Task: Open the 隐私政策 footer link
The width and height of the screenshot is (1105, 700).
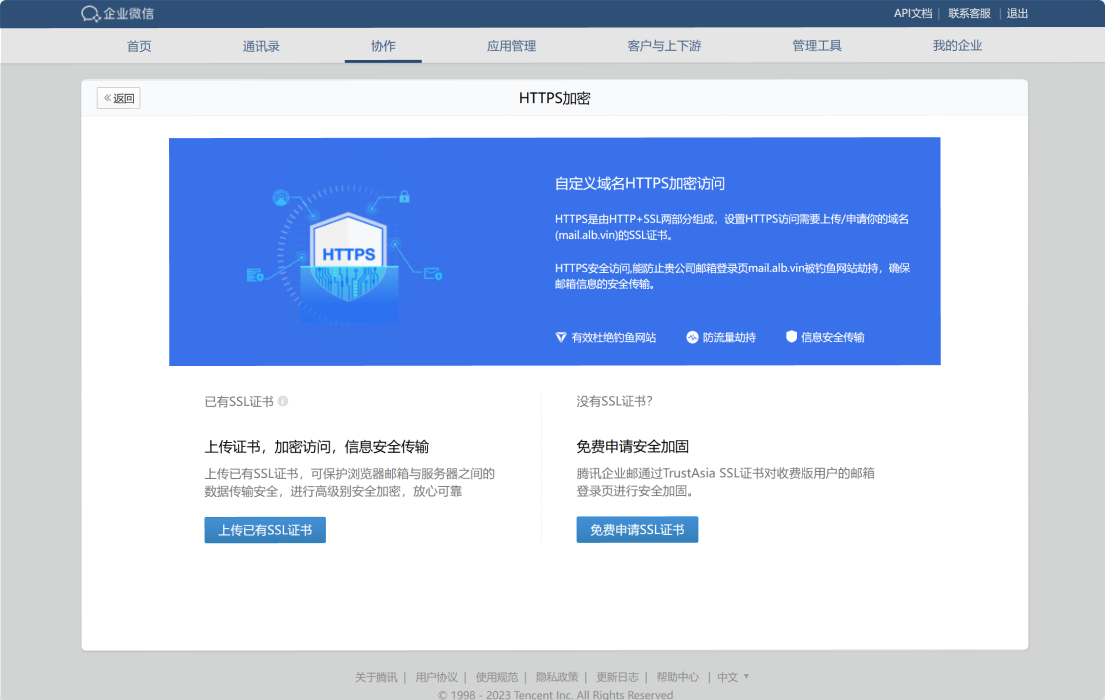Action: coord(557,677)
